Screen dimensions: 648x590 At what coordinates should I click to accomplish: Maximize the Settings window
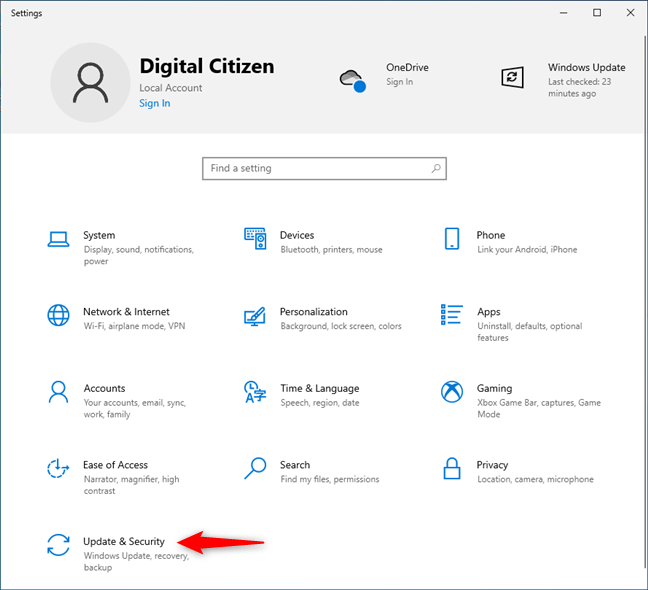pyautogui.click(x=597, y=13)
